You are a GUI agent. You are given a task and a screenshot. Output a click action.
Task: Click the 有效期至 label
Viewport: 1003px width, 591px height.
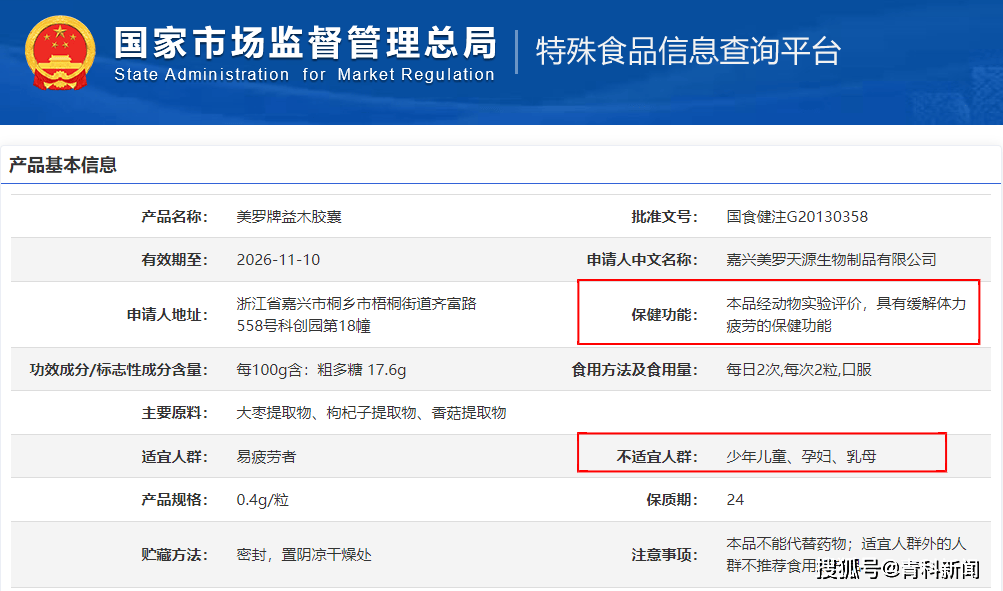pos(175,260)
